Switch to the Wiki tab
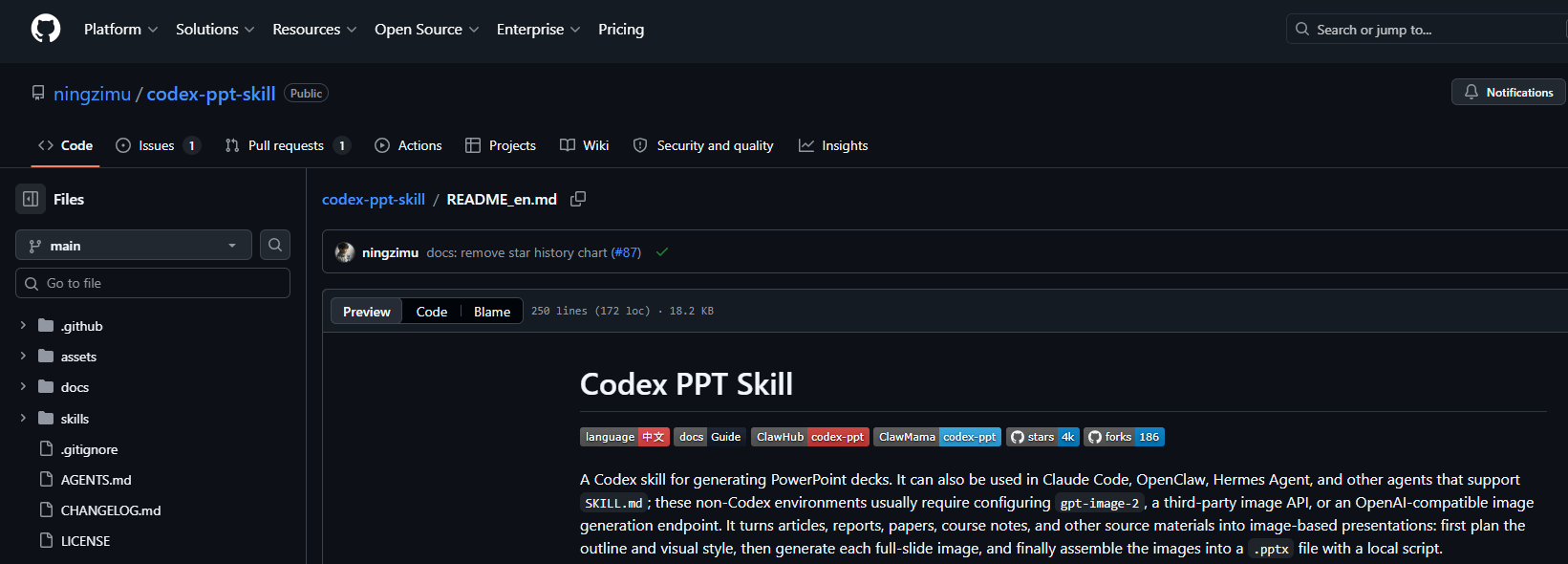This screenshot has height=564, width=1568. (584, 145)
